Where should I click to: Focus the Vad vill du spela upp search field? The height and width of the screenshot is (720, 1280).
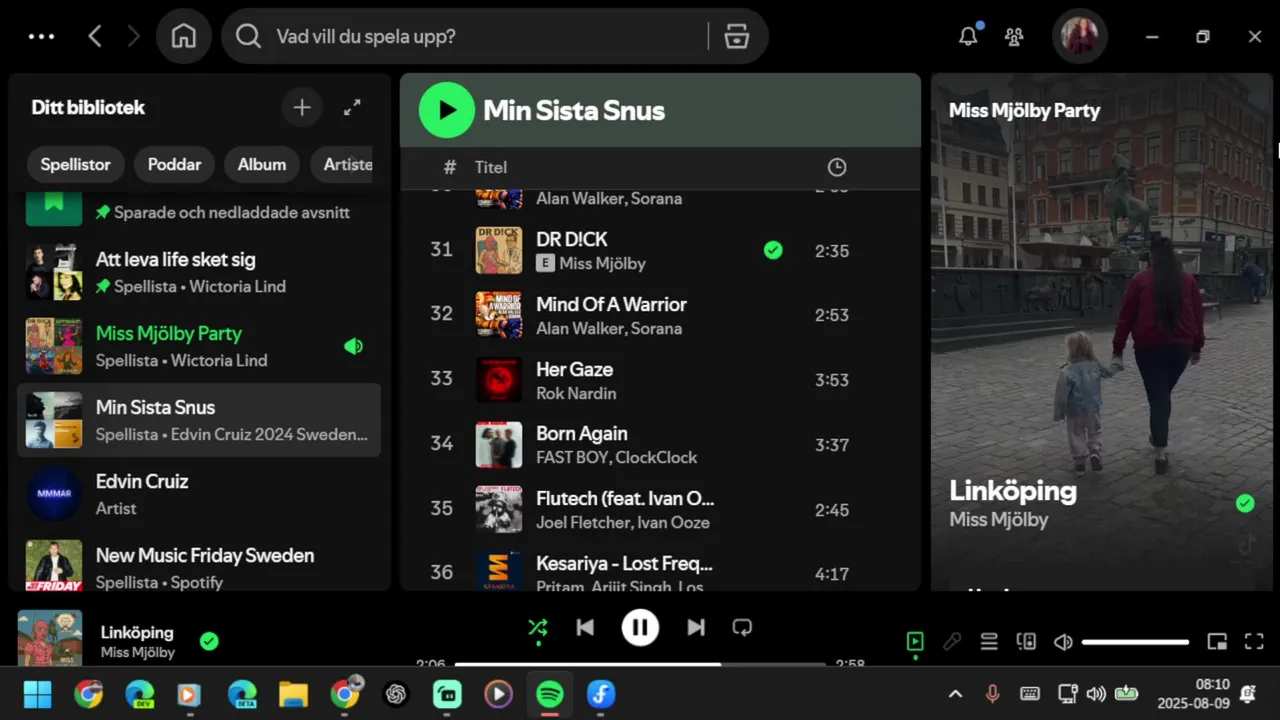(x=490, y=37)
